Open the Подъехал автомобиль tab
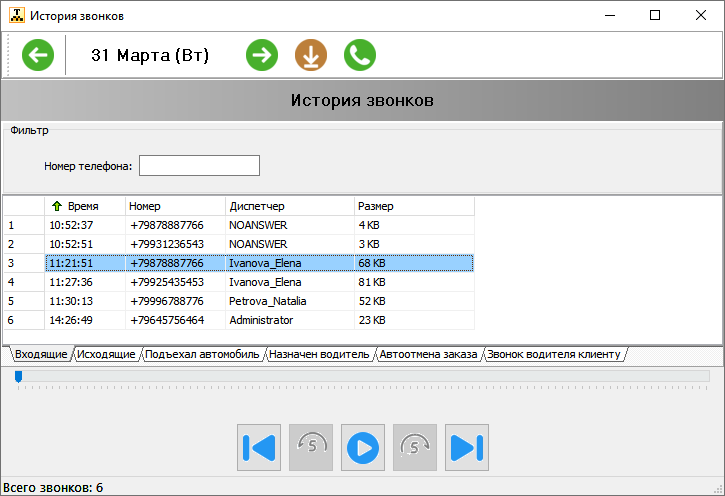The height and width of the screenshot is (496, 725). [x=202, y=354]
